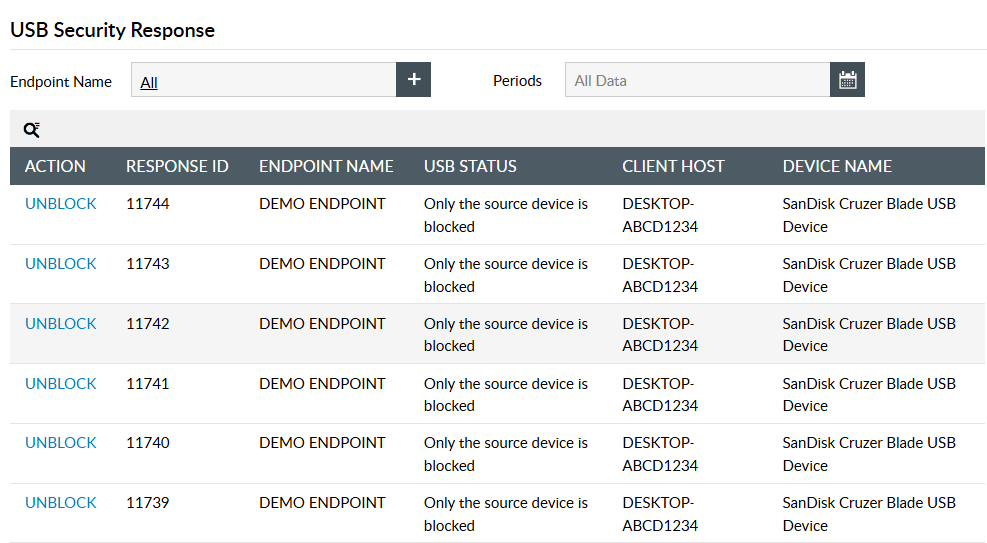Unblock response ID 11740
Screen dimensions: 987x543
[x=61, y=443]
